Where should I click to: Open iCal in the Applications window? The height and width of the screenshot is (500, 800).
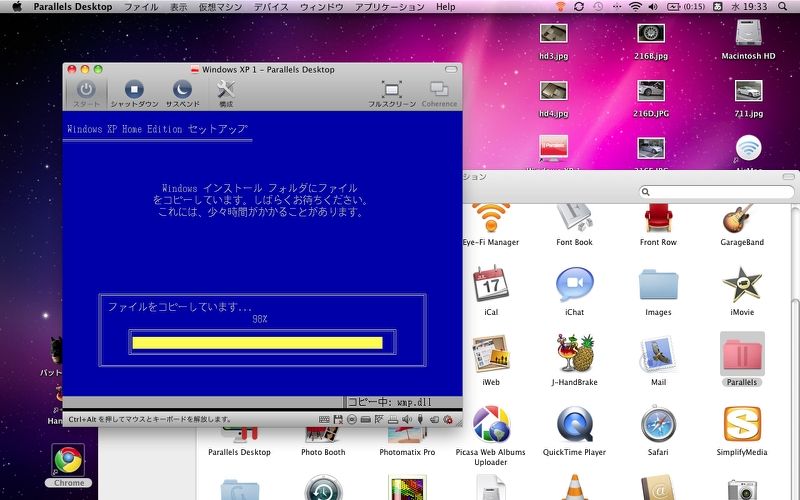(491, 283)
